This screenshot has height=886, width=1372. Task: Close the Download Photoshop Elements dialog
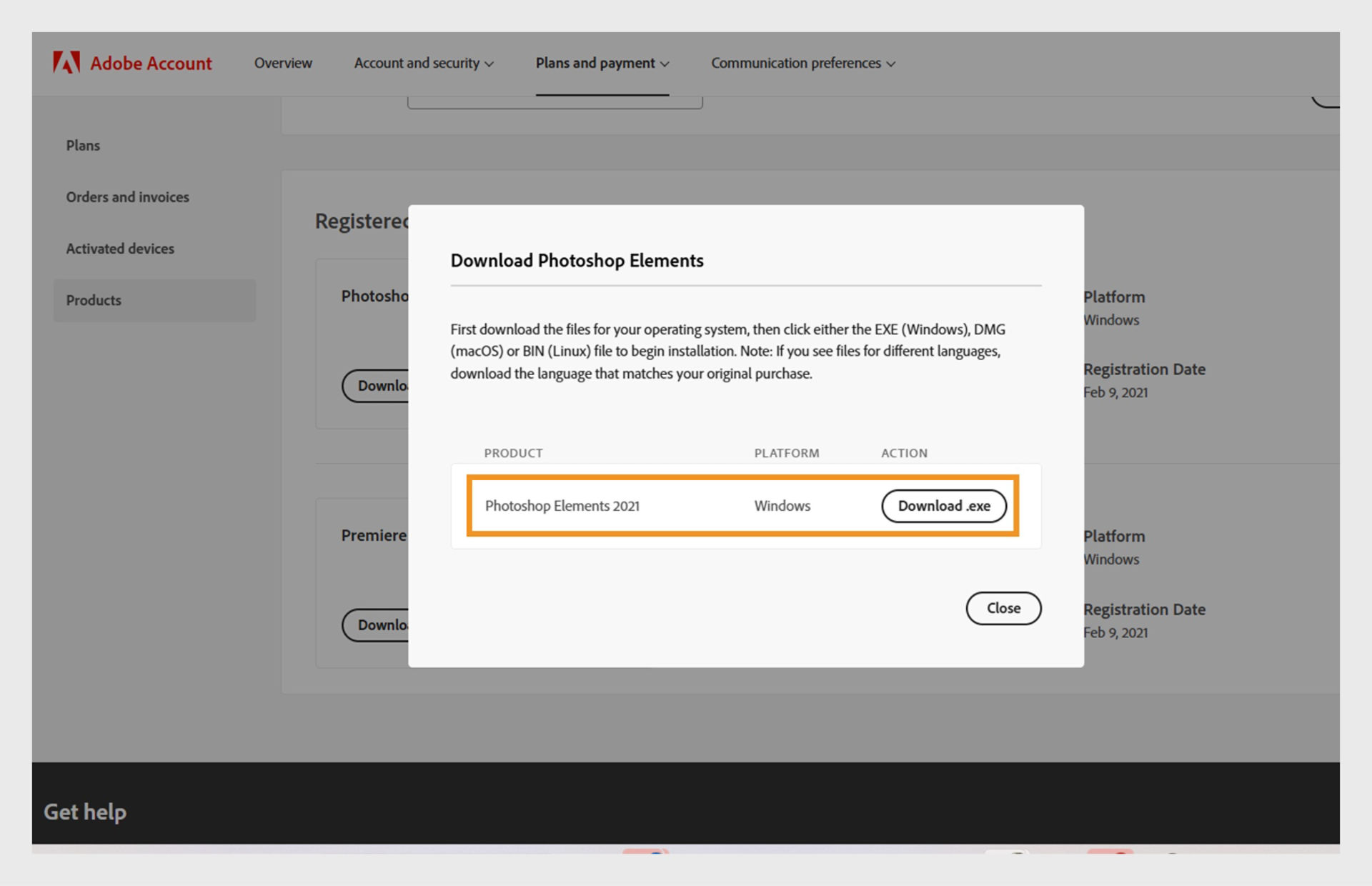click(1003, 608)
